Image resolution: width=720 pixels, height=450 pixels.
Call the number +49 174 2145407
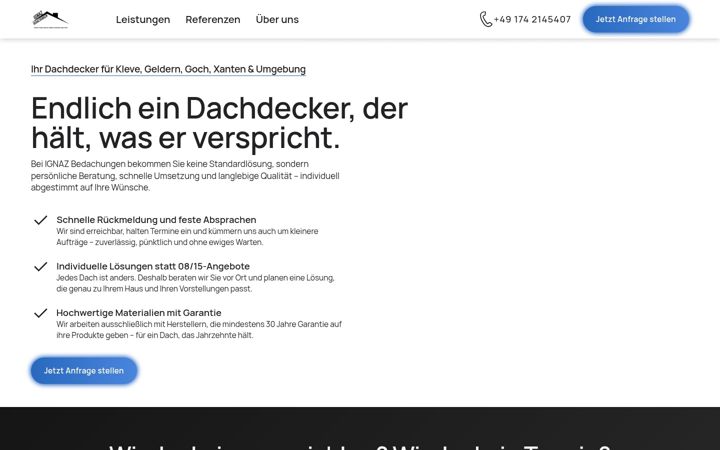coord(532,19)
